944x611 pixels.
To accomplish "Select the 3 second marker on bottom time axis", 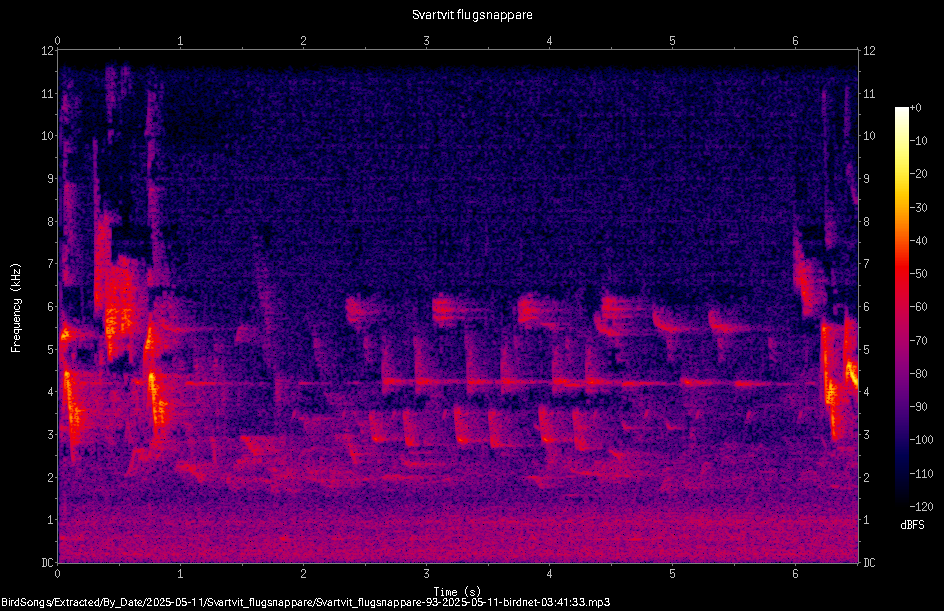I will (x=426, y=574).
